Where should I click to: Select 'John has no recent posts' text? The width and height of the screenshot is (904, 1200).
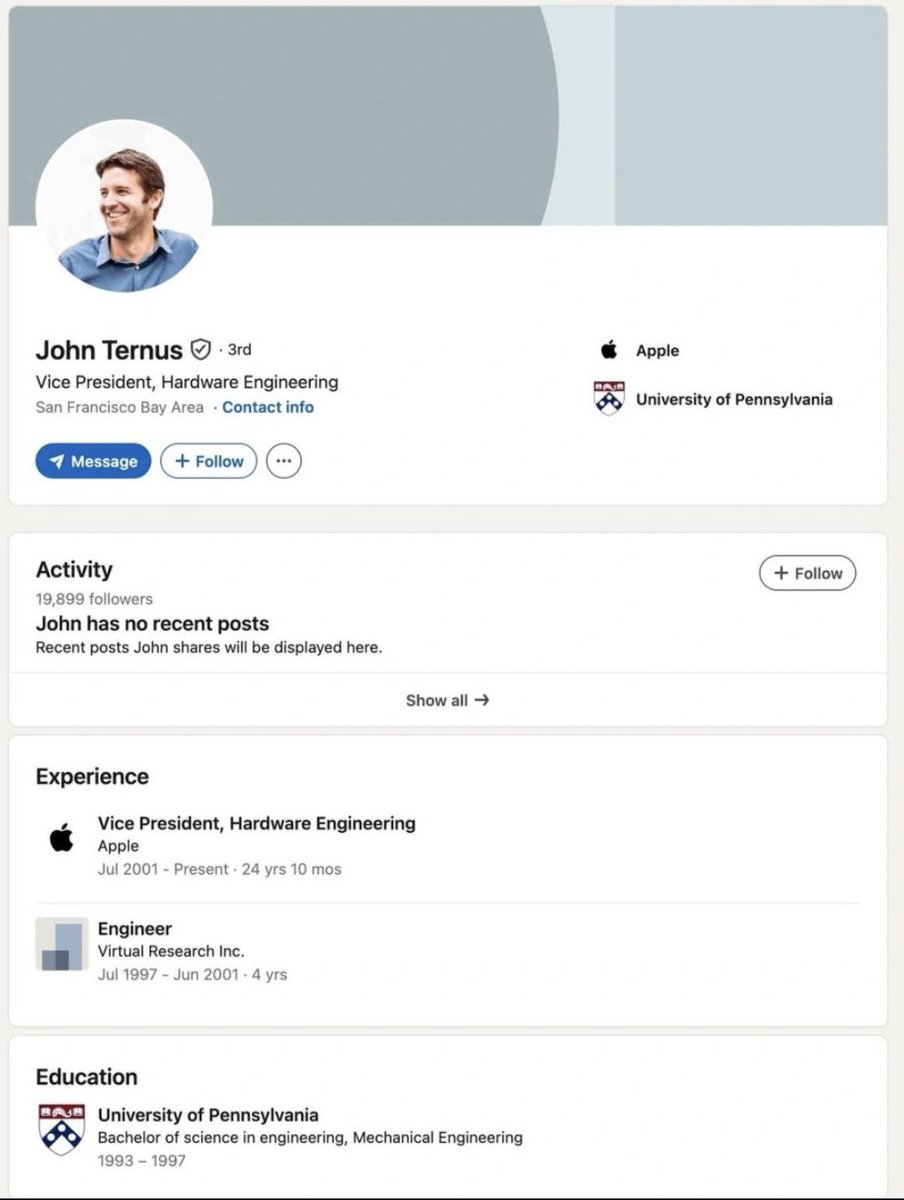(152, 624)
